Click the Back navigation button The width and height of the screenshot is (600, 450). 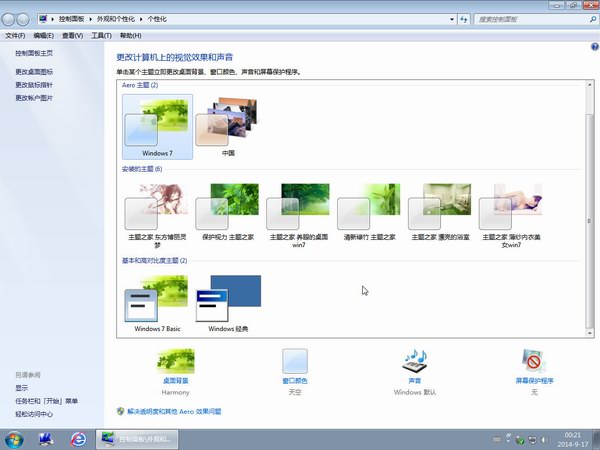9,20
